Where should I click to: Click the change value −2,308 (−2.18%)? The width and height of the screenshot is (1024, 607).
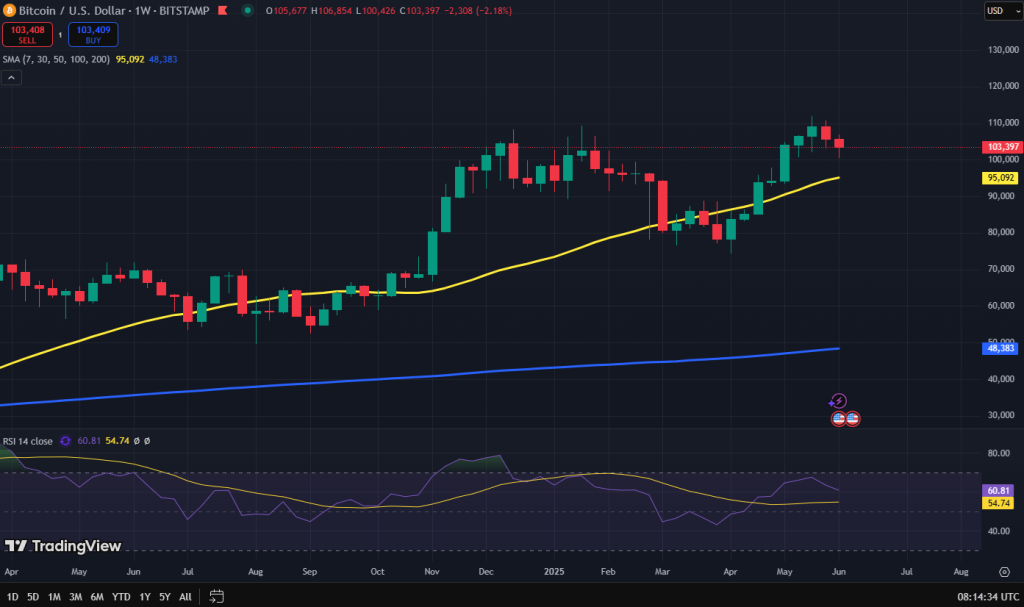point(478,10)
